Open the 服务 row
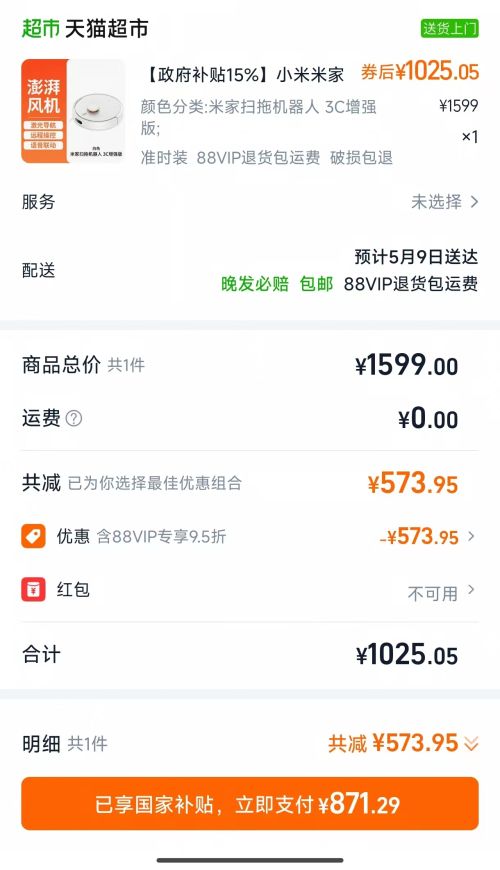 (x=250, y=202)
